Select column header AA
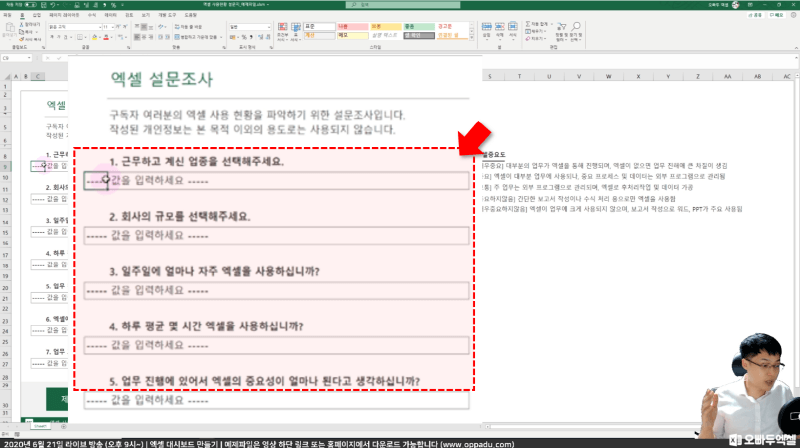Image resolution: width=800 pixels, height=448 pixels. point(728,77)
